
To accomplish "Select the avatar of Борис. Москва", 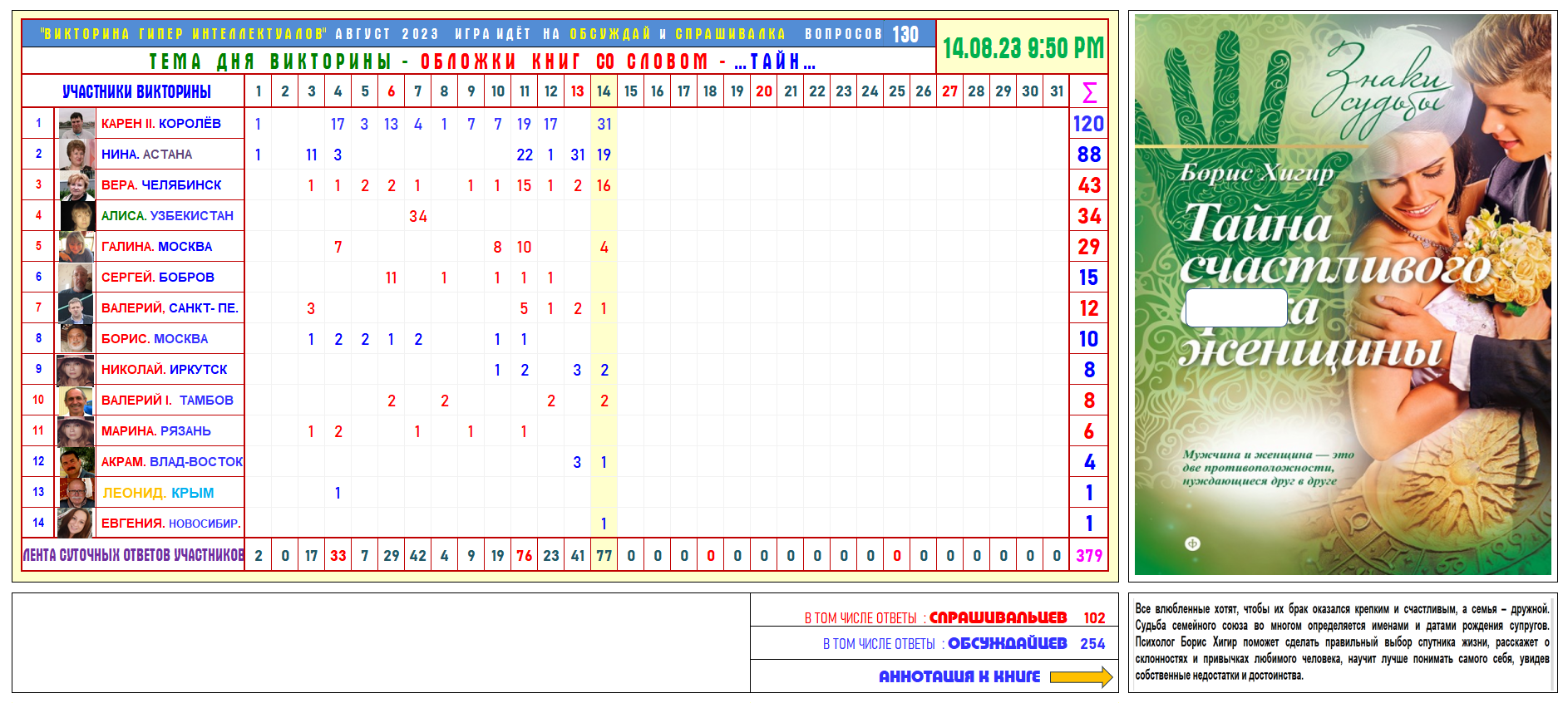I will click(x=76, y=339).
